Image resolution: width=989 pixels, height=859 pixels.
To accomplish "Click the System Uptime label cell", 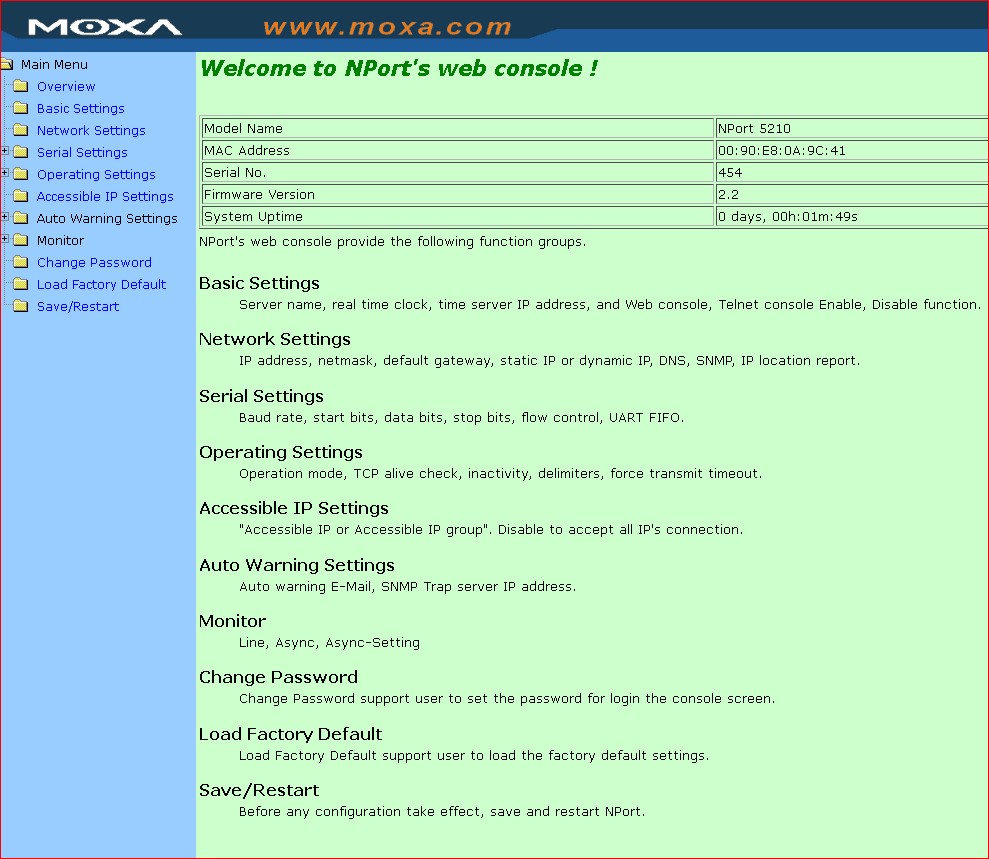I will 457,217.
